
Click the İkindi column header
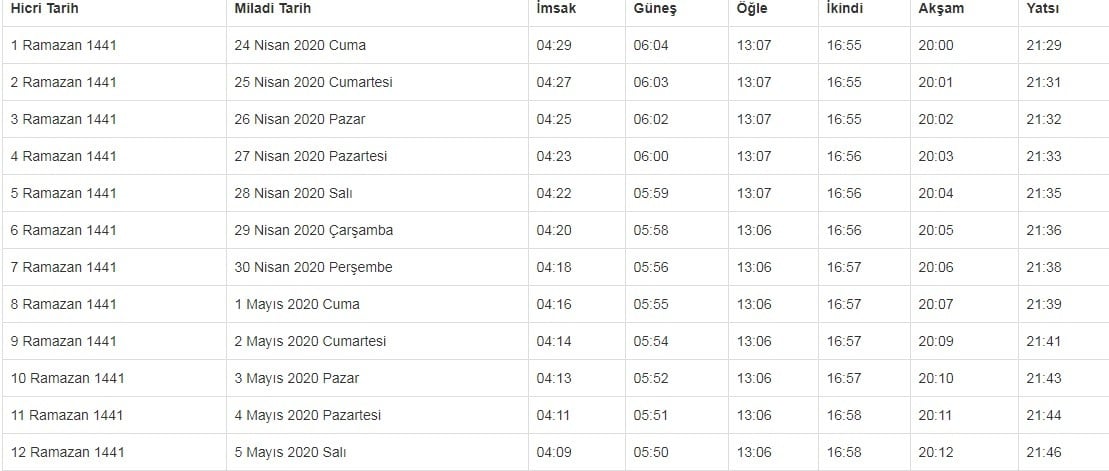[x=845, y=9]
